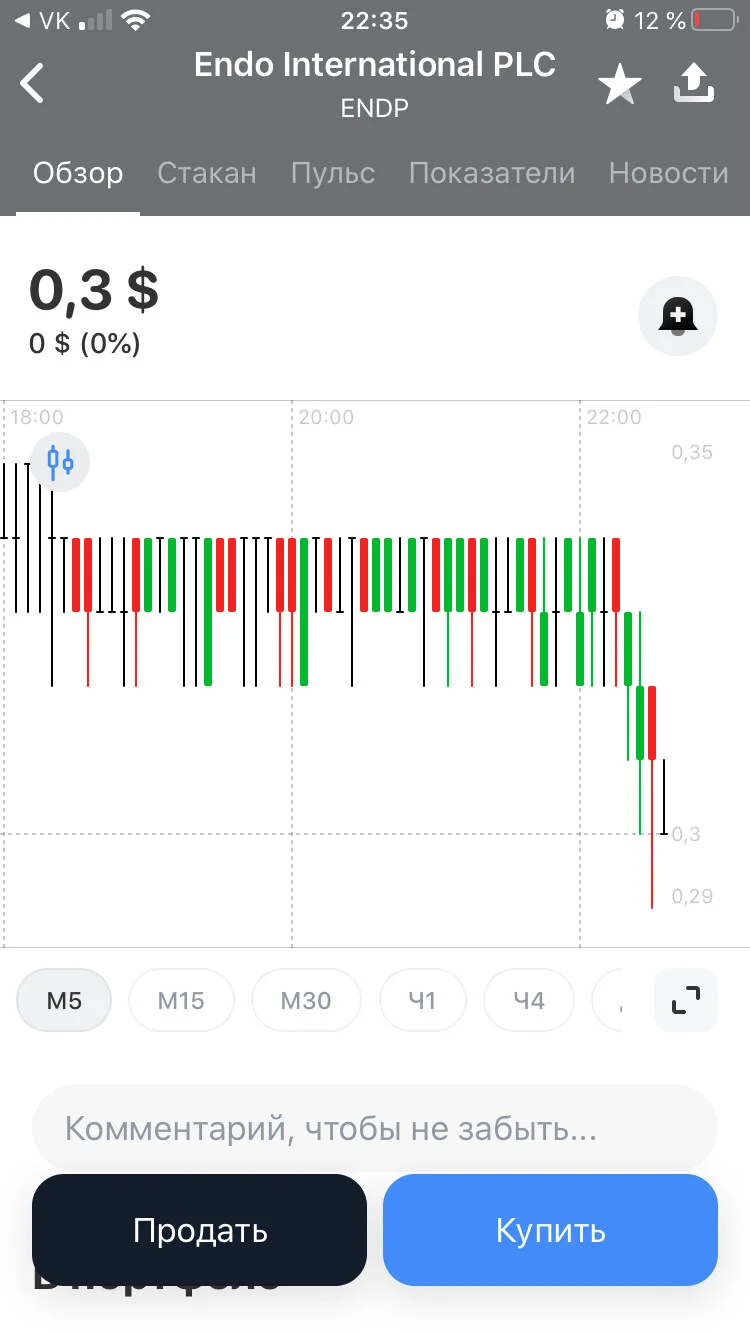
Task: Open the Пульс tab
Action: point(333,173)
